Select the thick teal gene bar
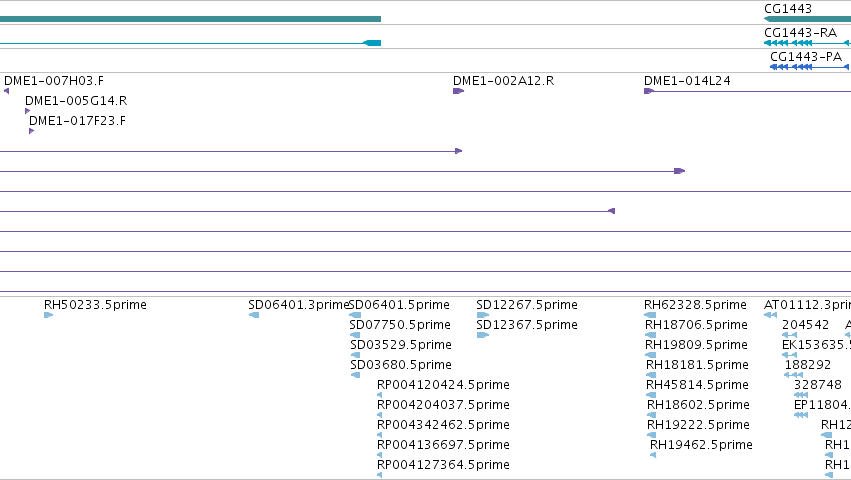This screenshot has width=851, height=480. tap(190, 19)
